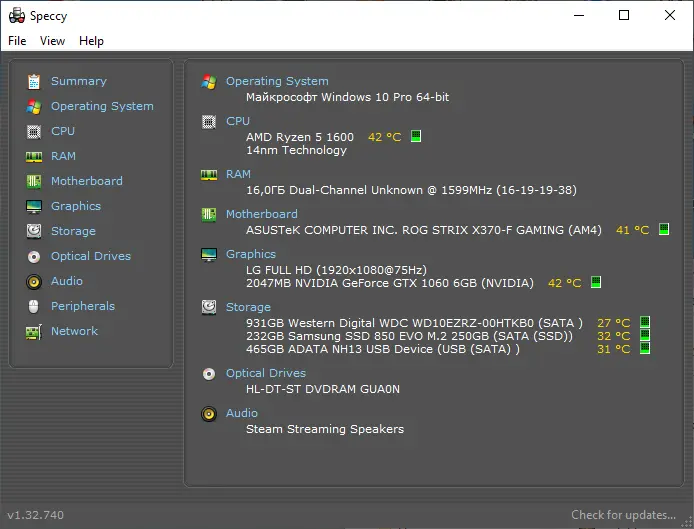The image size is (694, 529).
Task: Show Optical Drives section from sidebar
Action: (x=91, y=256)
